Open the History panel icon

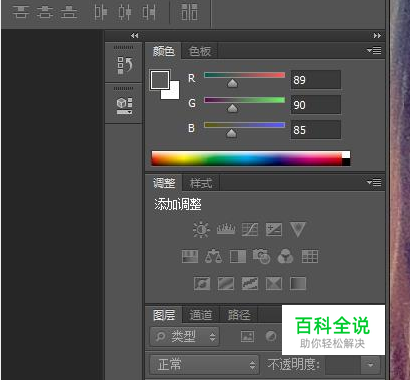point(124,65)
